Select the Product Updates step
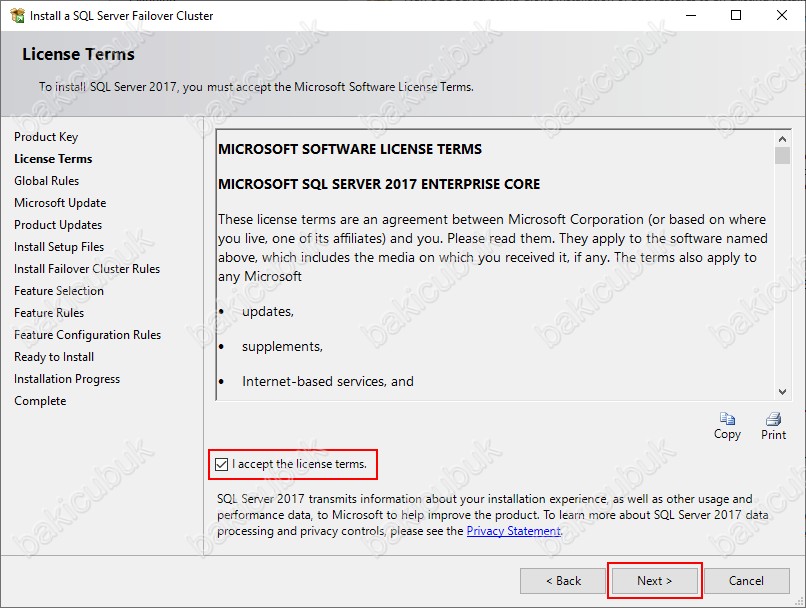The image size is (806, 608). pos(58,225)
